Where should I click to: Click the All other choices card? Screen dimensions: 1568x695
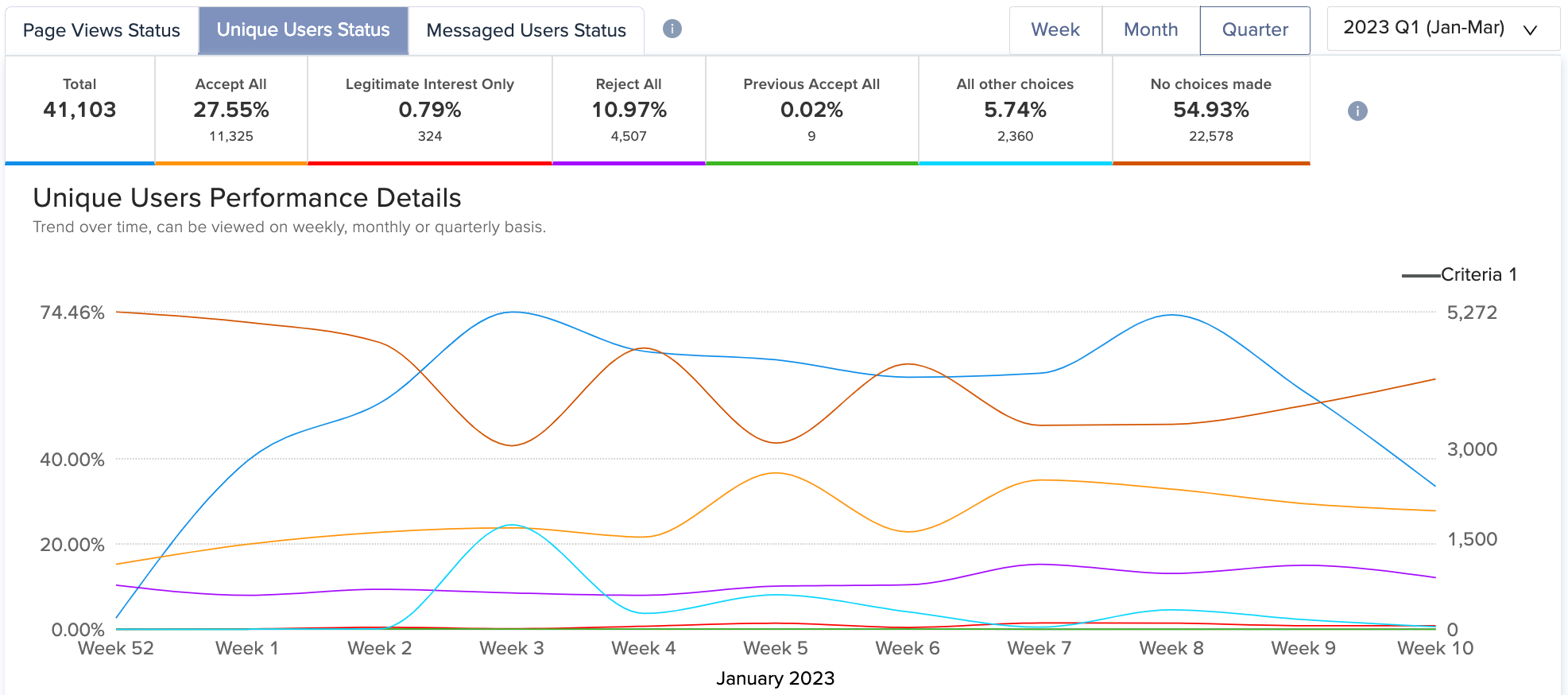[x=1015, y=110]
